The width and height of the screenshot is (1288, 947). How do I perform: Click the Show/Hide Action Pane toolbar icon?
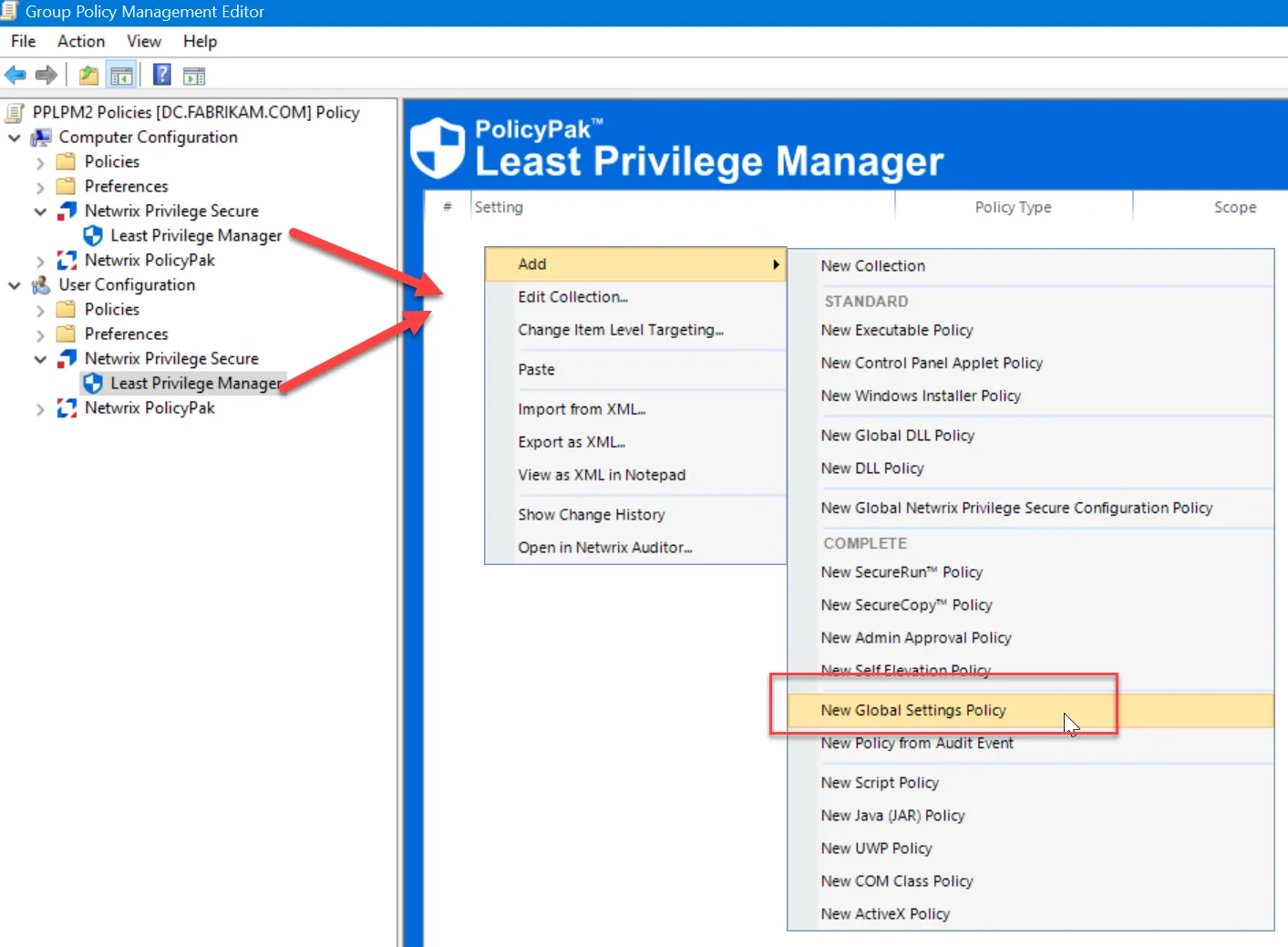[x=194, y=74]
